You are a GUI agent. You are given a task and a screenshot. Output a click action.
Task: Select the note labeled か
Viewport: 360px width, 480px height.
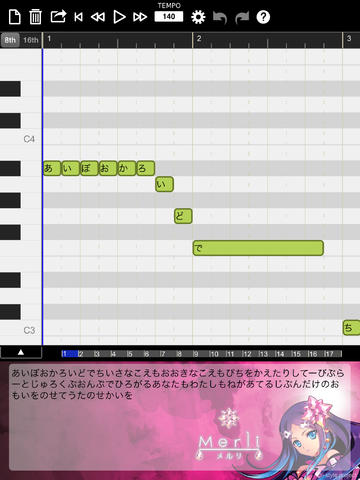tap(127, 168)
